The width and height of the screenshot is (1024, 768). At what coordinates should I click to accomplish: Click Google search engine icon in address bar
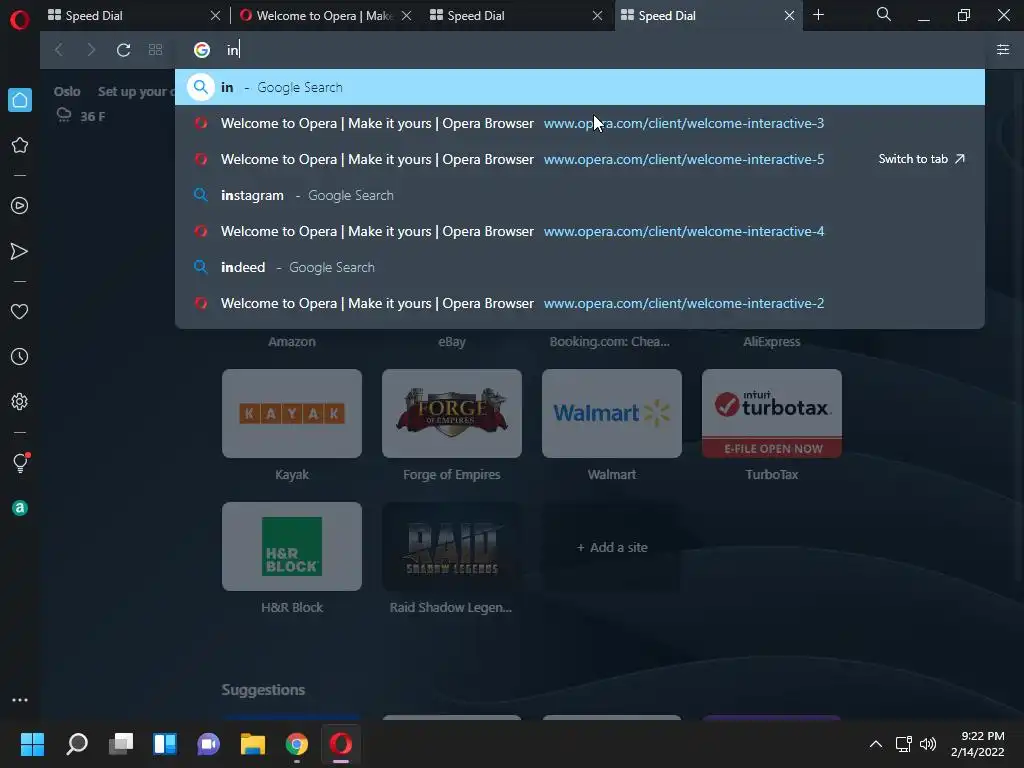point(202,50)
